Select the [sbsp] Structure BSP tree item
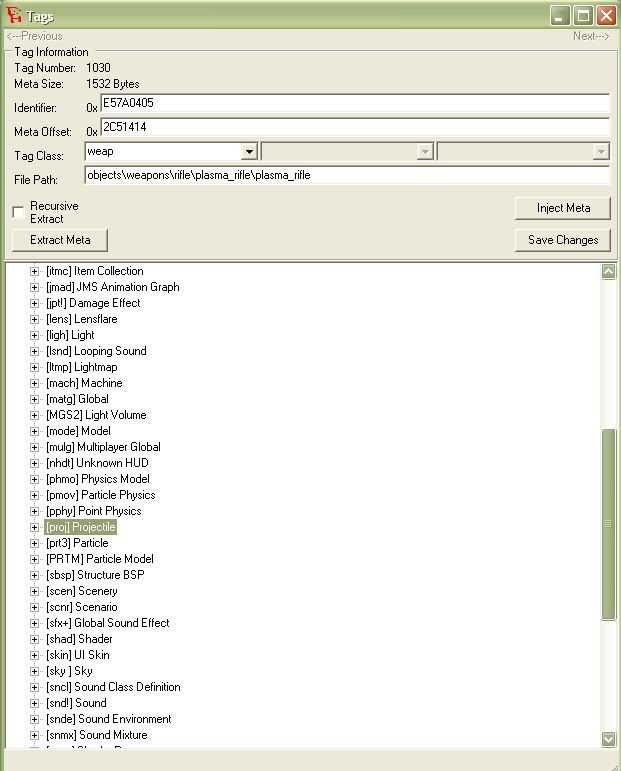621x771 pixels. (95, 575)
